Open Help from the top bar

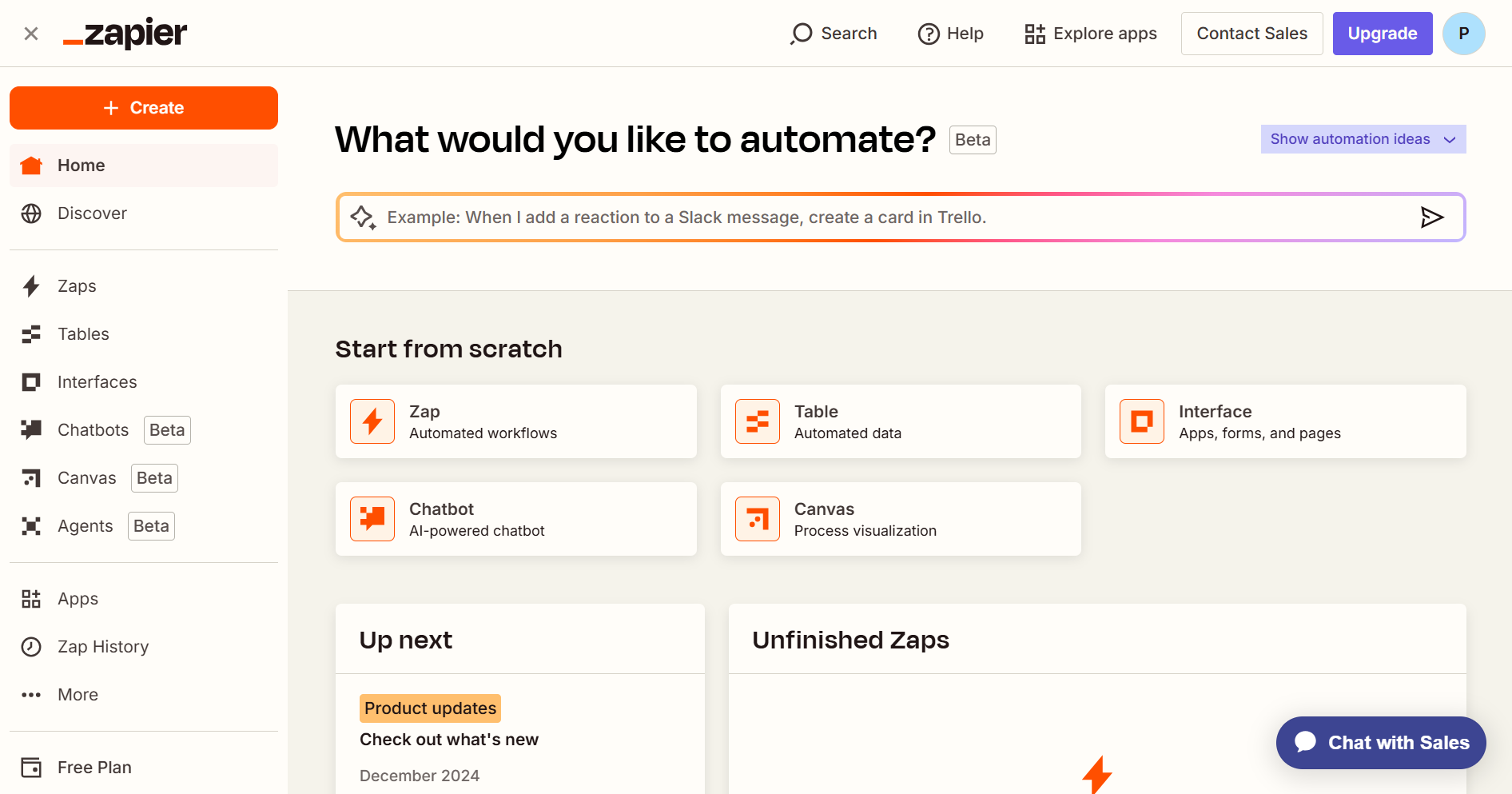pos(950,34)
